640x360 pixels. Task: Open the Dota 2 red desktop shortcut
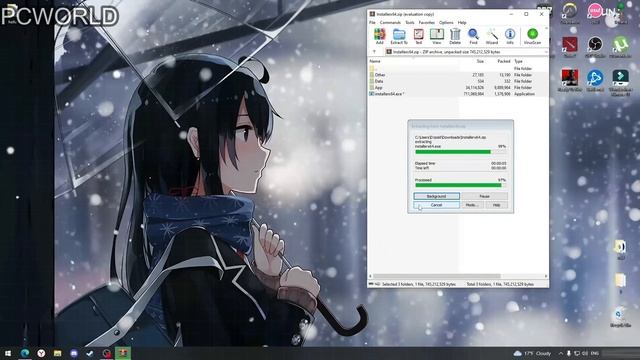[x=569, y=46]
